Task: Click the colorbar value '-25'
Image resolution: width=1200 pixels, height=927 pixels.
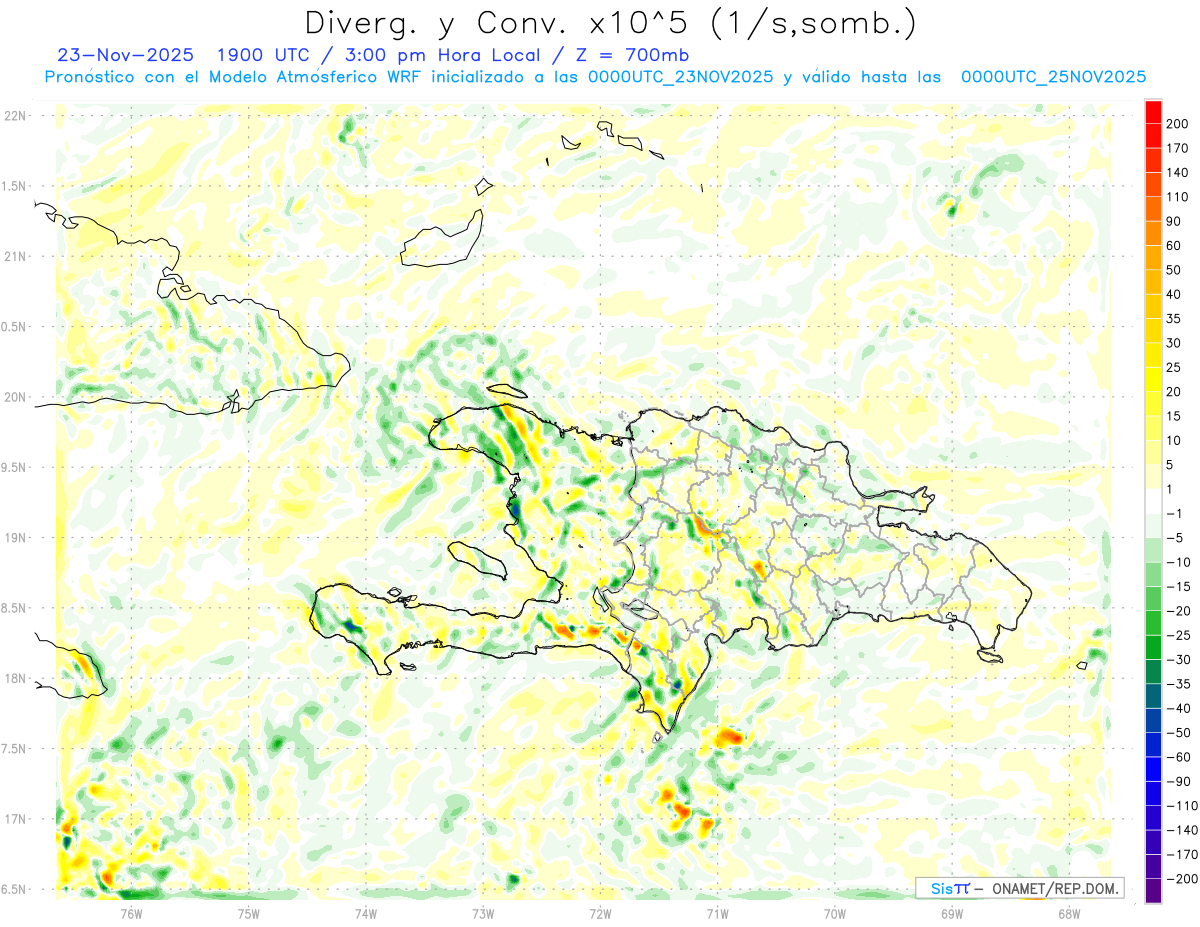Action: (1180, 635)
